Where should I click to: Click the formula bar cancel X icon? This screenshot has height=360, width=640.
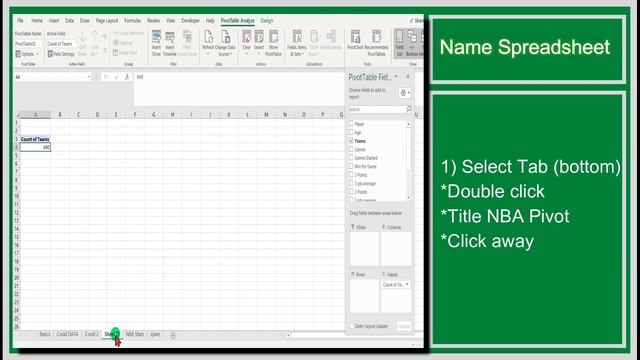pyautogui.click(x=105, y=77)
